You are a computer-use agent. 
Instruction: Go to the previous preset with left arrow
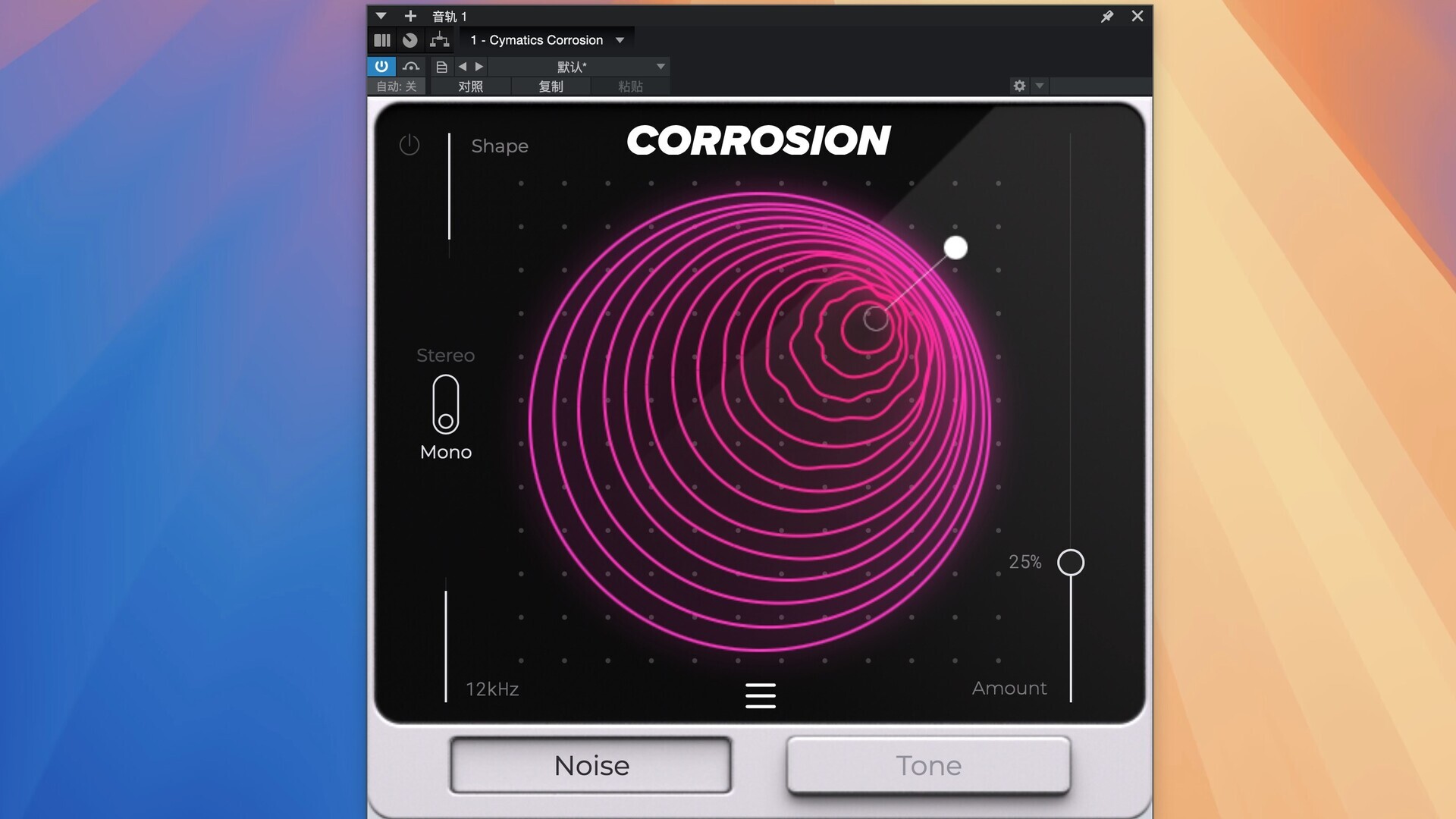point(463,67)
